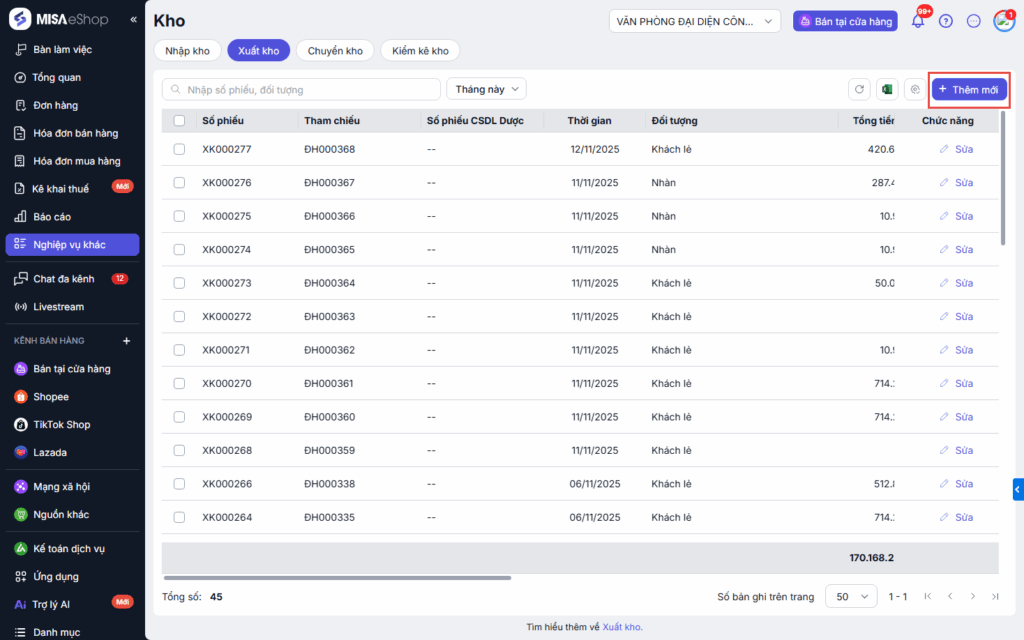Screen dimensions: 1024x640
Task: Check the row for voucher XK000270
Action: [x=179, y=383]
